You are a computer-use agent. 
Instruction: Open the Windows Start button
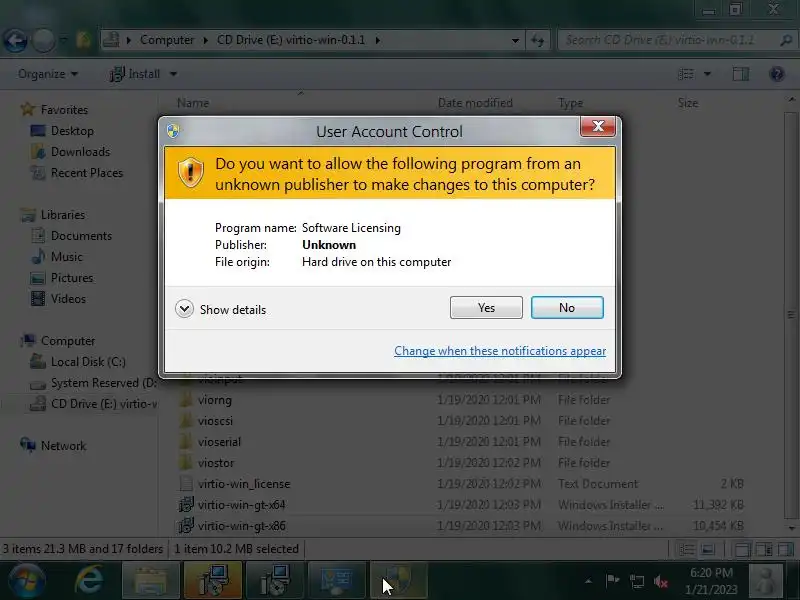[x=27, y=580]
